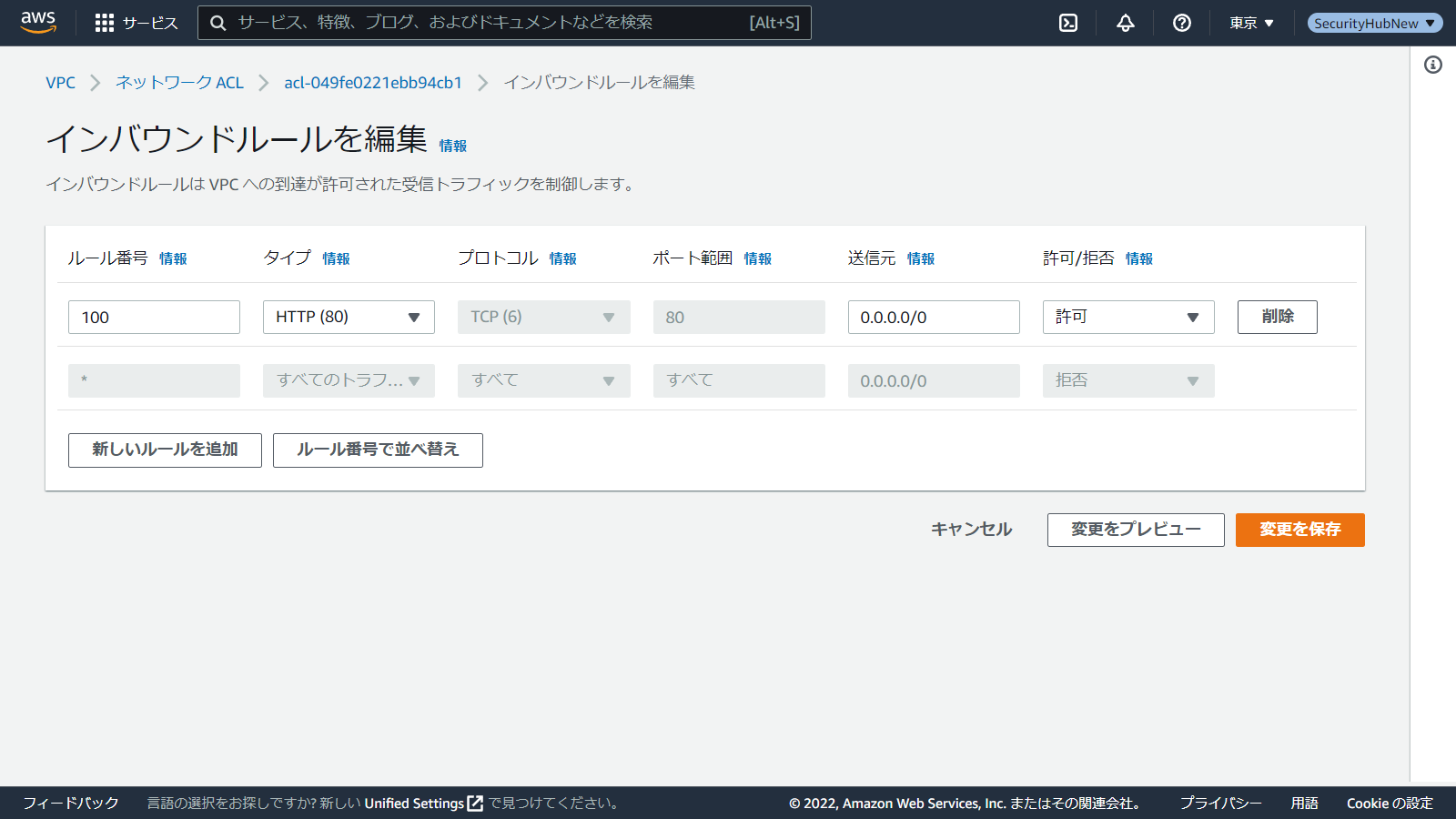1456x819 pixels.
Task: Open the services grid menu
Action: click(105, 23)
